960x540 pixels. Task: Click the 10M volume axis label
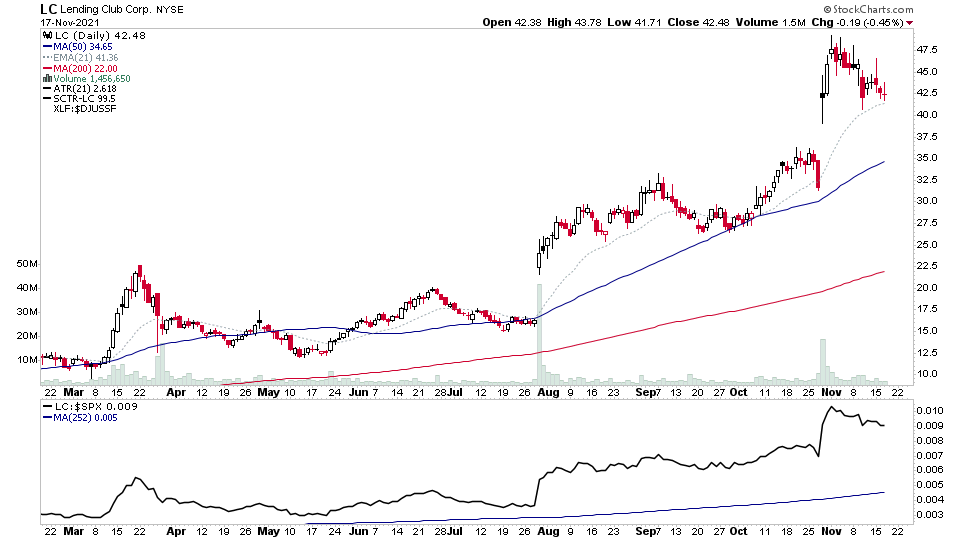(x=27, y=359)
